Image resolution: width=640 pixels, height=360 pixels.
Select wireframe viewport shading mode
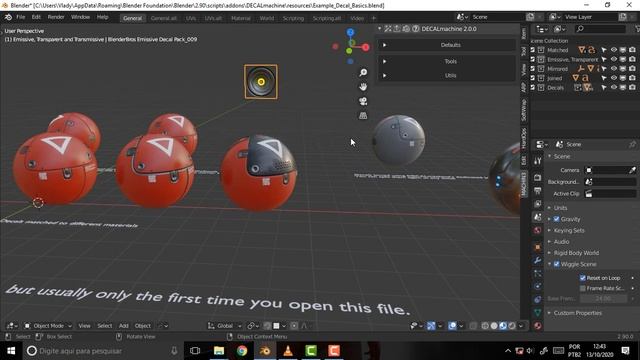(x=485, y=326)
